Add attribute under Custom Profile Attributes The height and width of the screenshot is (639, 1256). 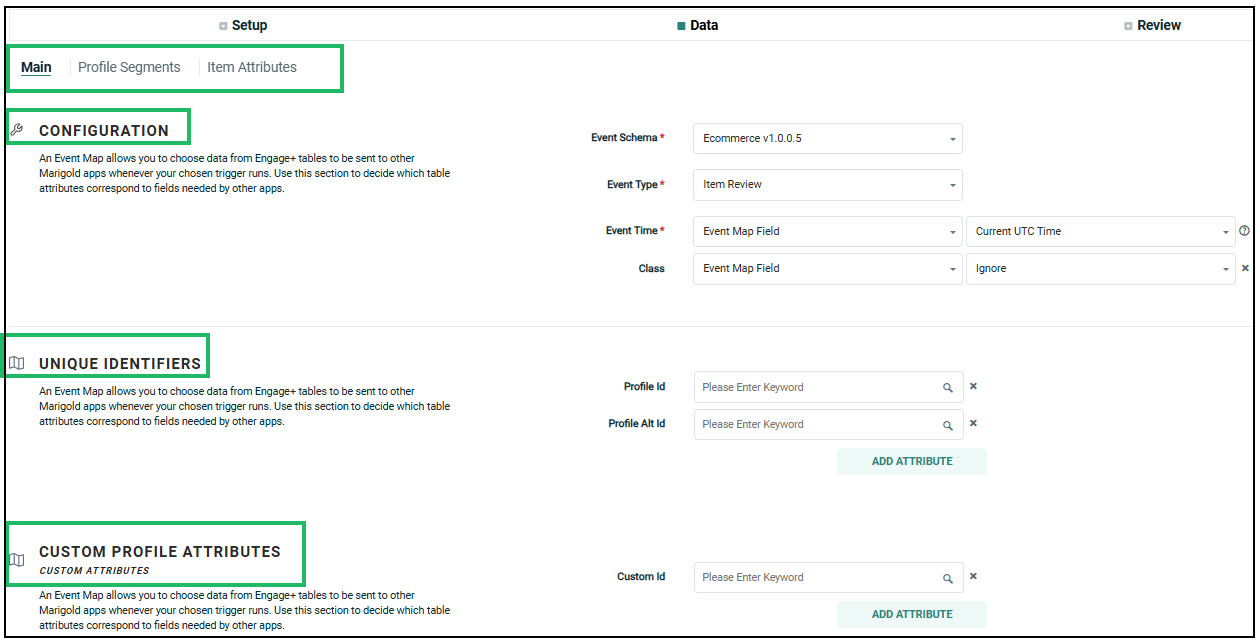(x=911, y=614)
